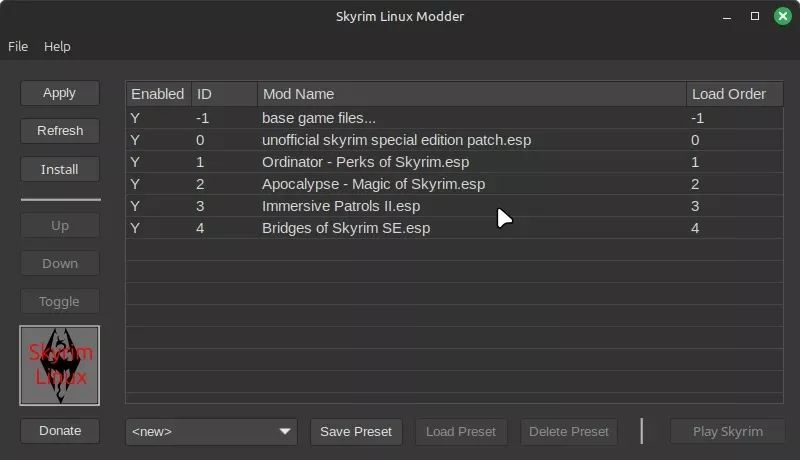Select the unofficial skyrim special edition patch row
Viewport: 800px width, 460px height.
pyautogui.click(x=454, y=140)
